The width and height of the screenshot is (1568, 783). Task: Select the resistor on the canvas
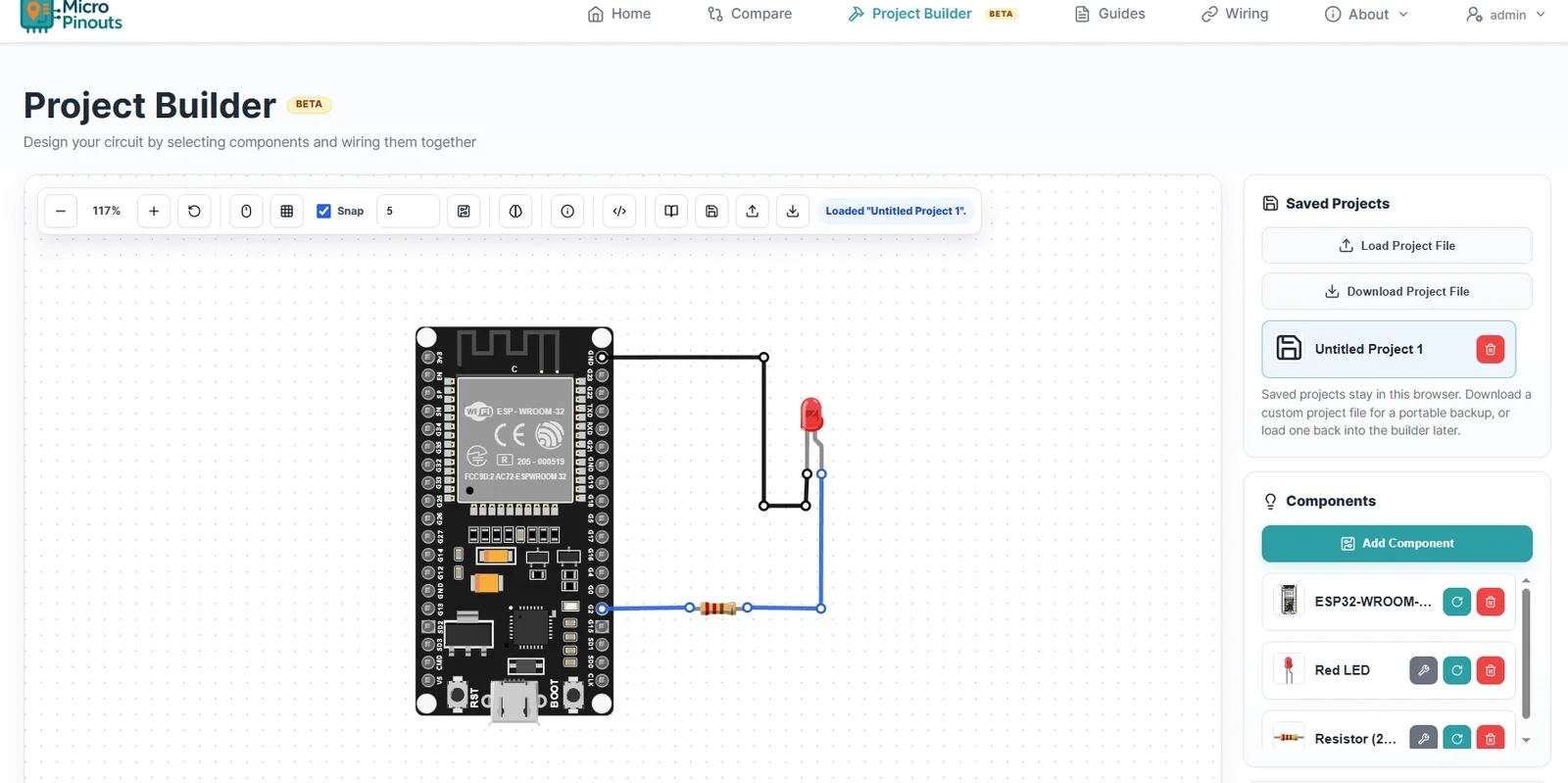coord(718,609)
